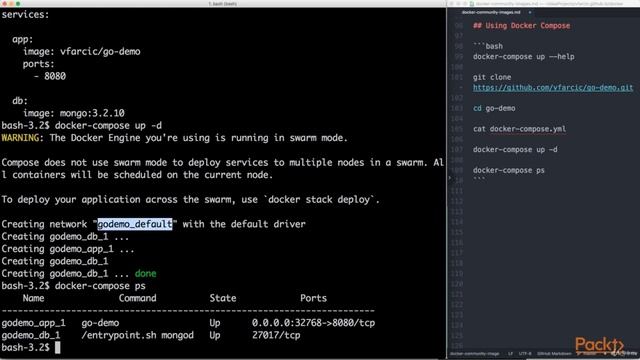Click the GitHub Markdown grammar selector
Screen dimensions: 640x360
(x=554, y=354)
